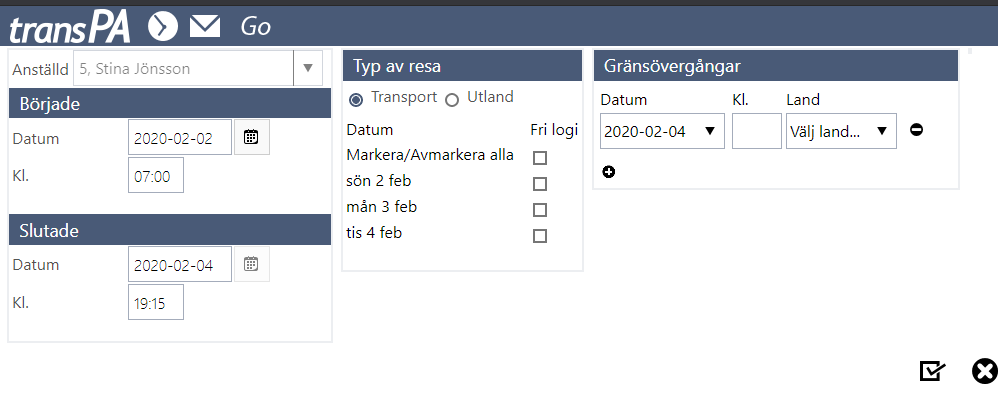Open the mail envelope icon

click(x=205, y=27)
